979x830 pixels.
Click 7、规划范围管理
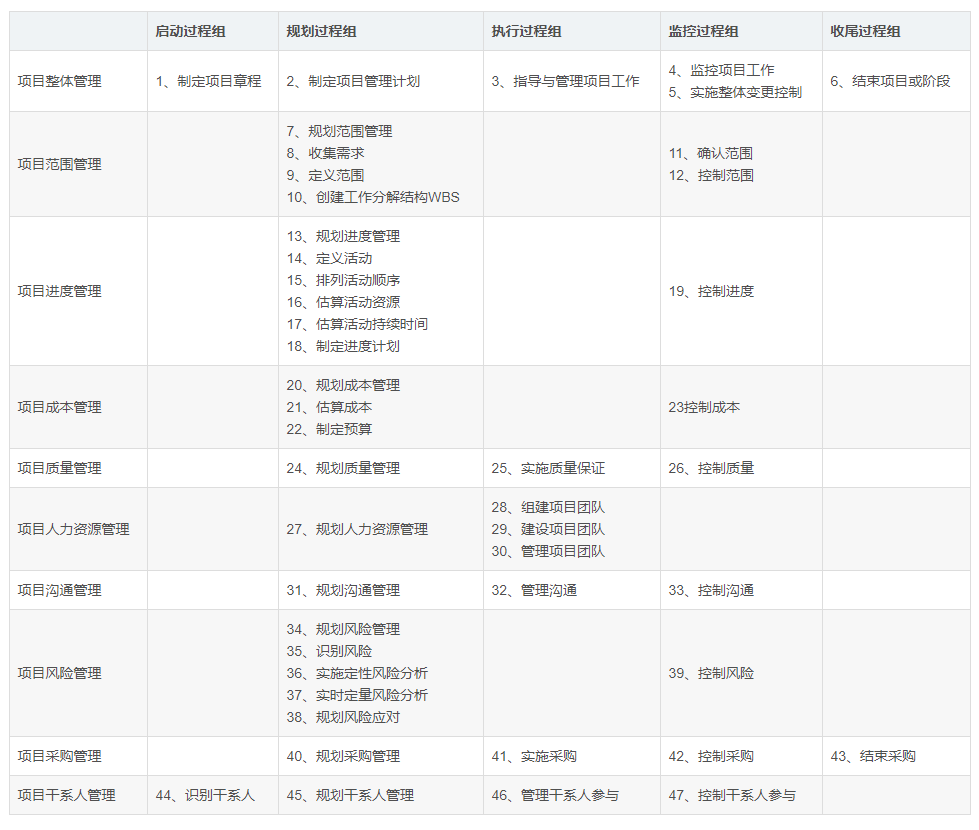[x=340, y=131]
